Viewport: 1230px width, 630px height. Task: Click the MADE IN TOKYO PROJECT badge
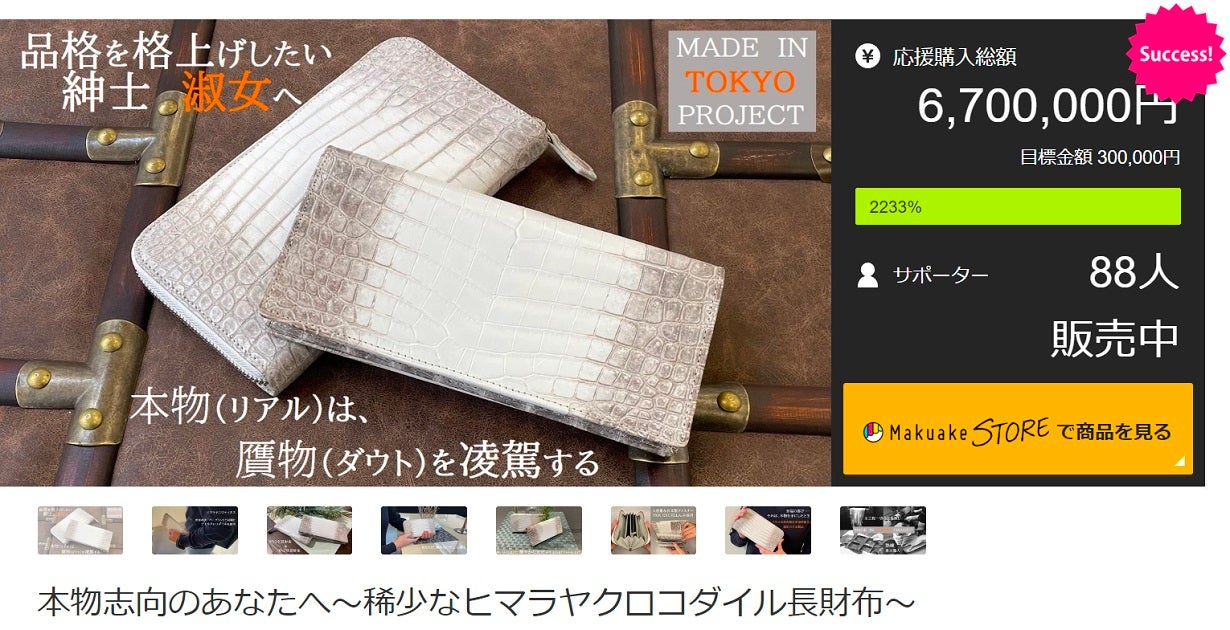pos(741,81)
